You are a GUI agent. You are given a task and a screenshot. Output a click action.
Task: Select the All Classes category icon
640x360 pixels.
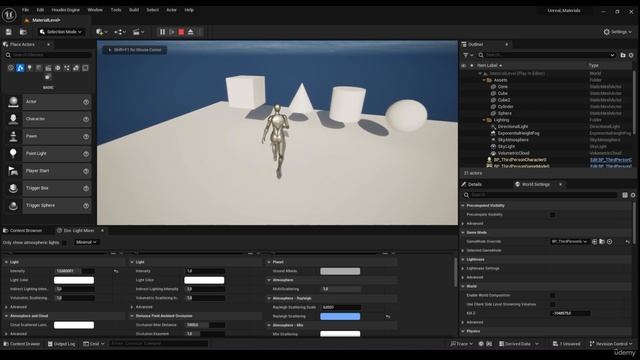[85, 68]
